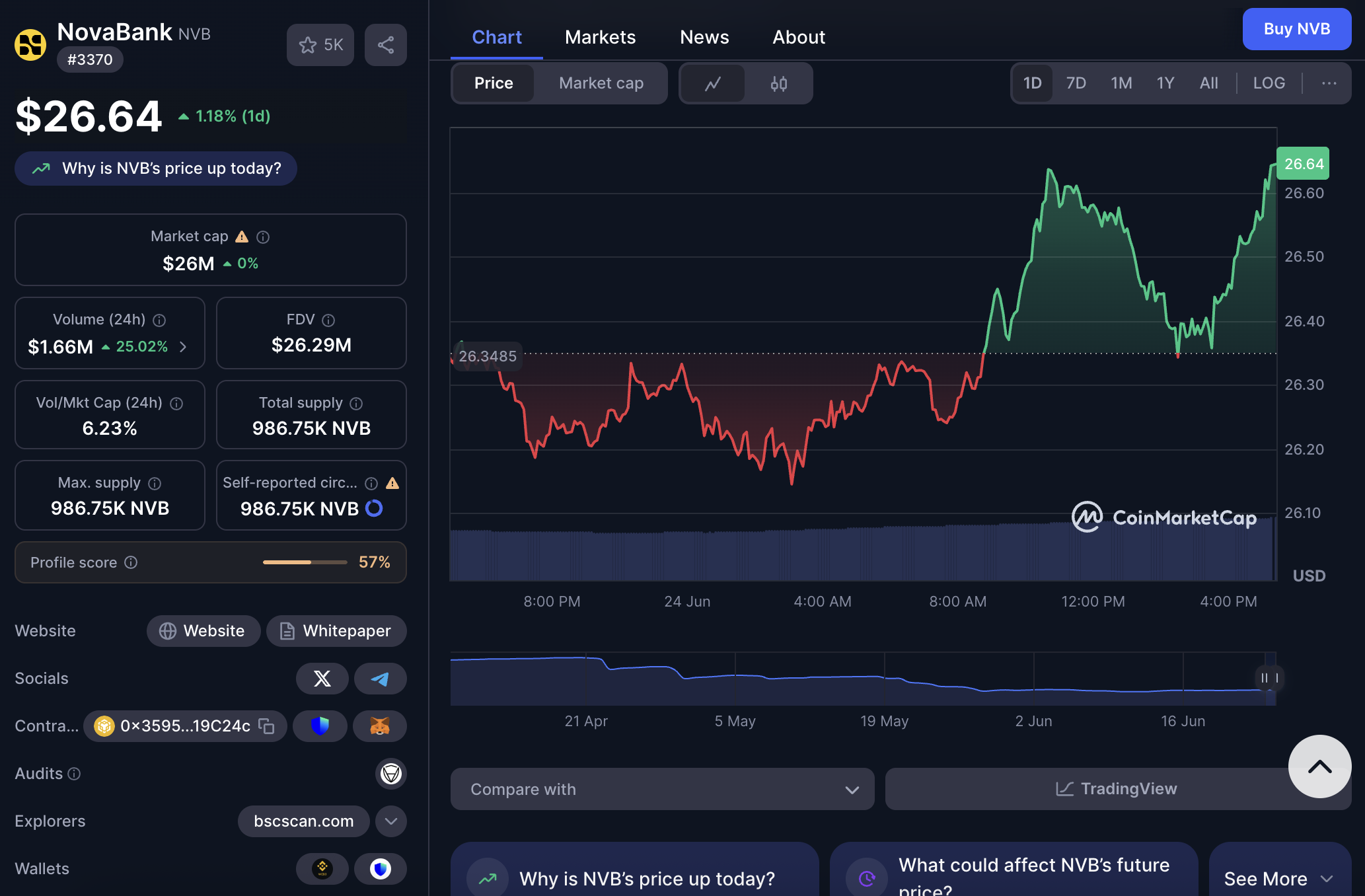This screenshot has width=1365, height=896.
Task: Open Market cap info icon
Action: [263, 237]
